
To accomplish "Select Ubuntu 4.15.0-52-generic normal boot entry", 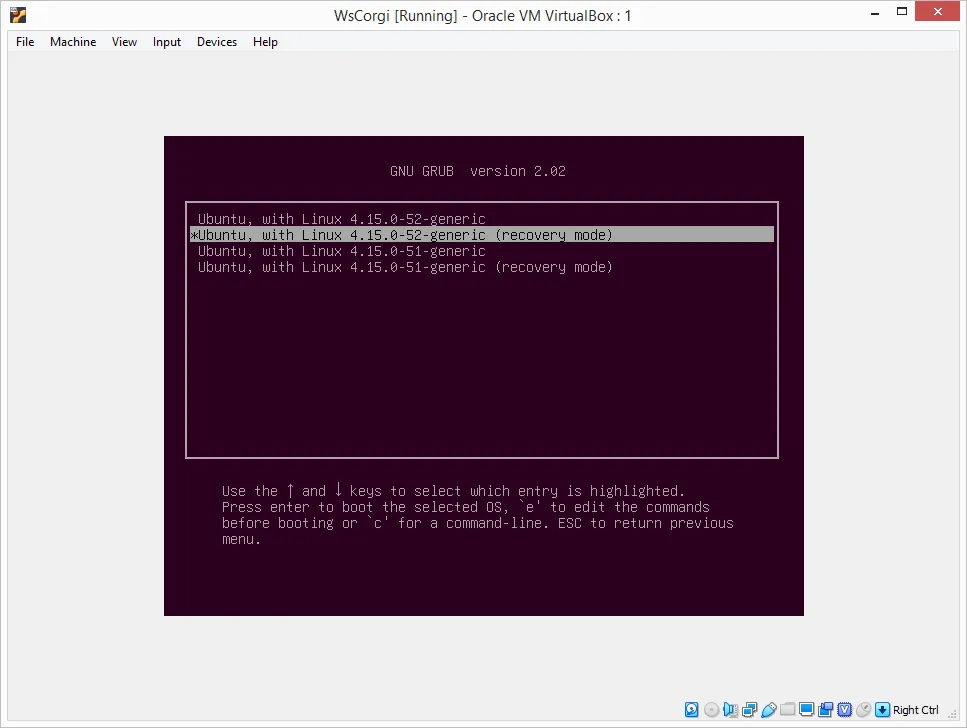I will point(482,218).
